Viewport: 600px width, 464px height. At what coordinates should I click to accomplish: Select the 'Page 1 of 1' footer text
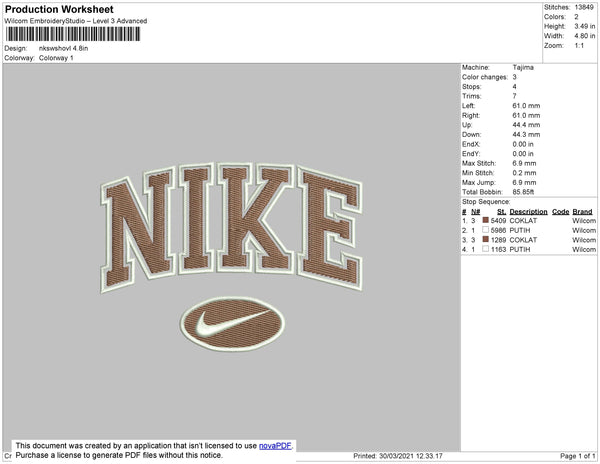point(578,456)
